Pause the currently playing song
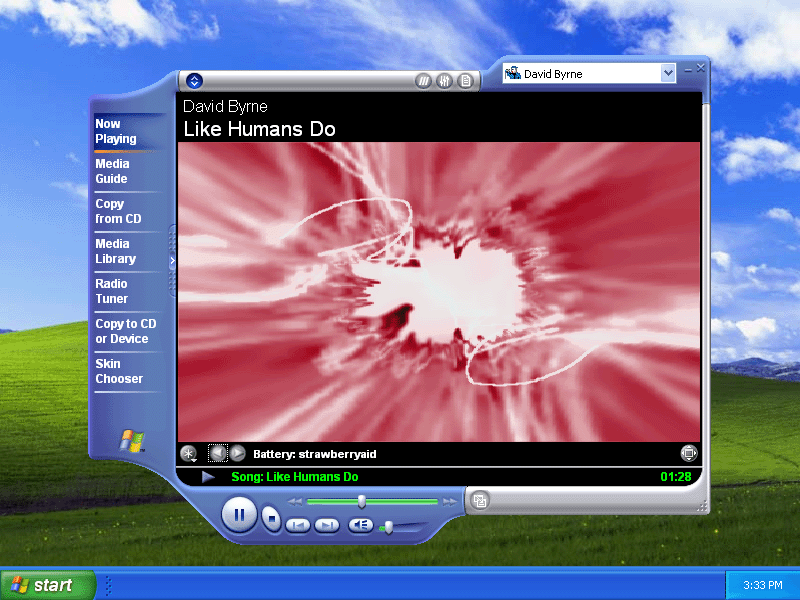The image size is (800, 600). click(x=238, y=515)
